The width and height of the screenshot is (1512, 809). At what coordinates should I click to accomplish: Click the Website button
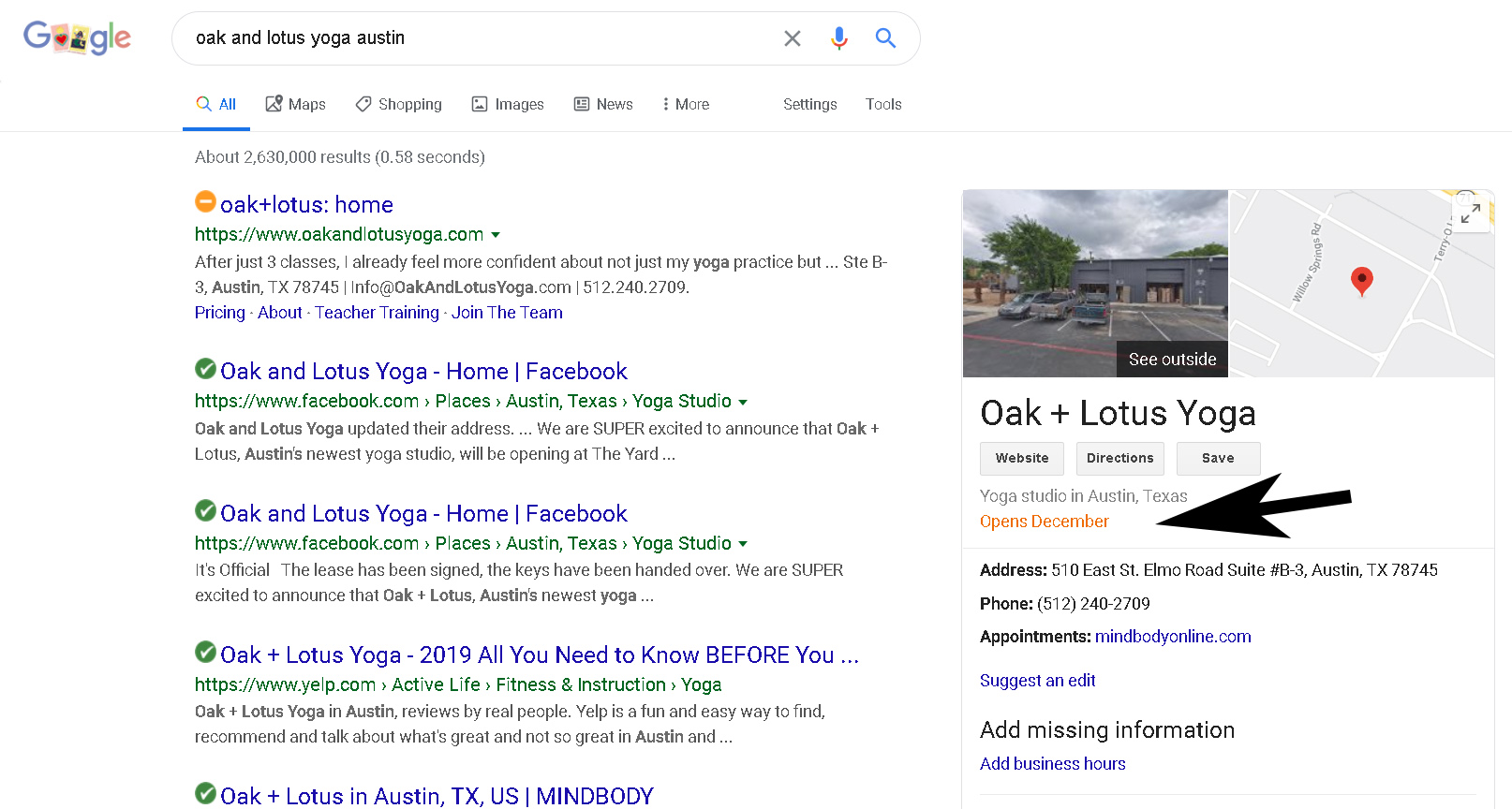click(x=1022, y=458)
